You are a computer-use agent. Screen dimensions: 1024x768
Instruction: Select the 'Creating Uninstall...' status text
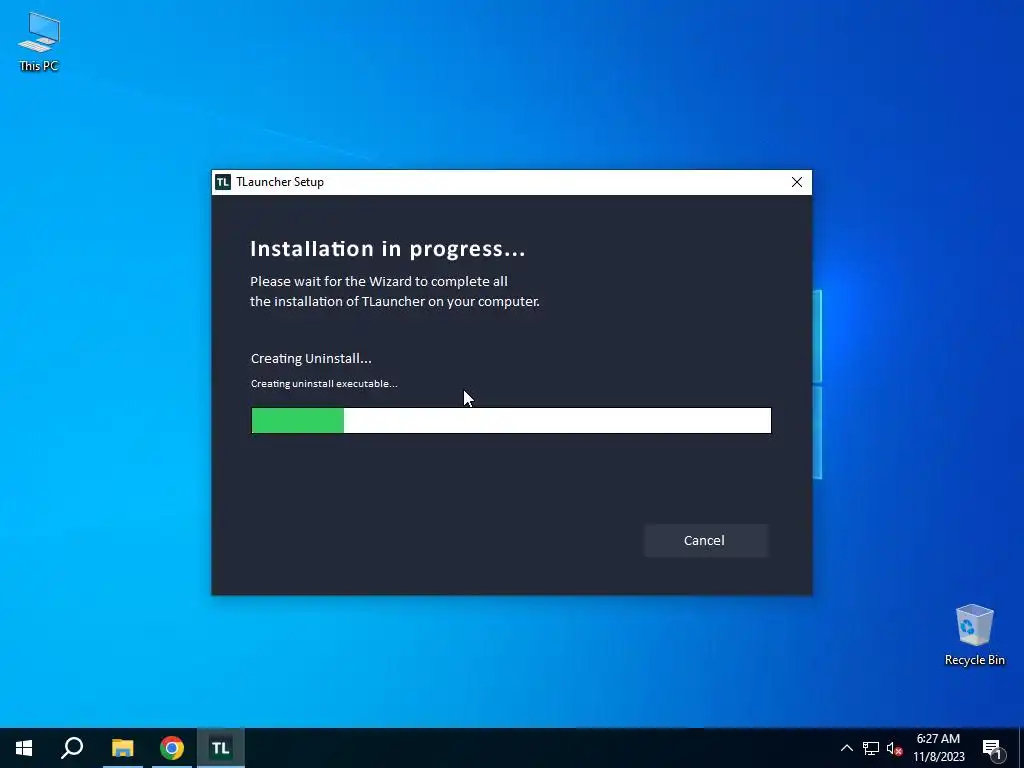pos(311,359)
